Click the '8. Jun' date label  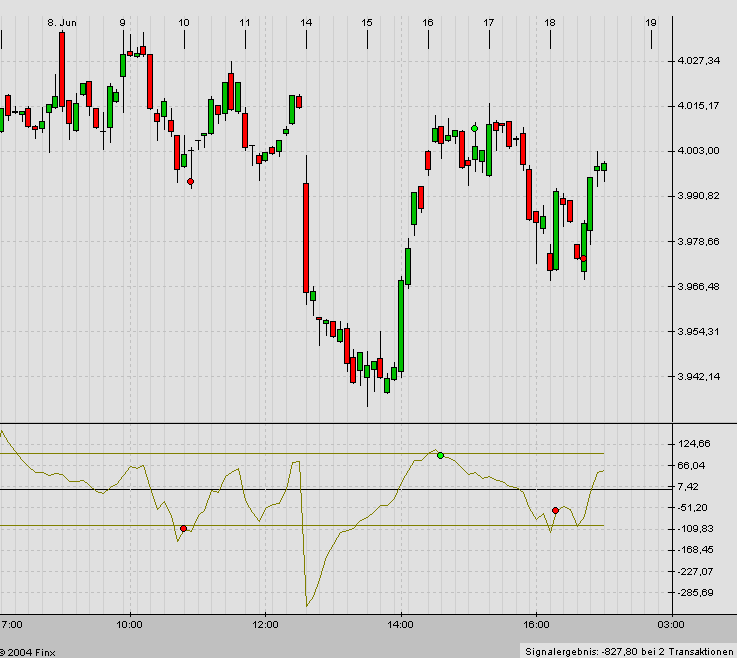pyautogui.click(x=61, y=22)
